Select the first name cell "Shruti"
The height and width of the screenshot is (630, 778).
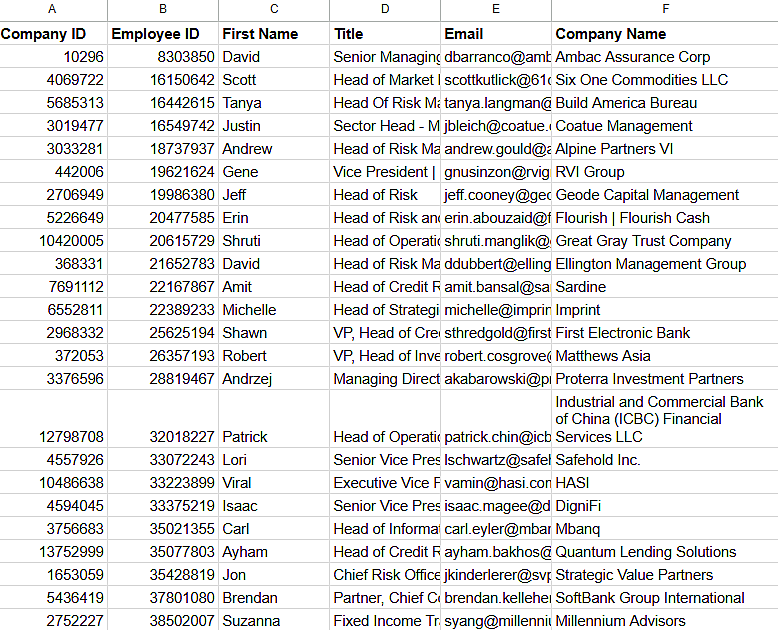point(274,241)
